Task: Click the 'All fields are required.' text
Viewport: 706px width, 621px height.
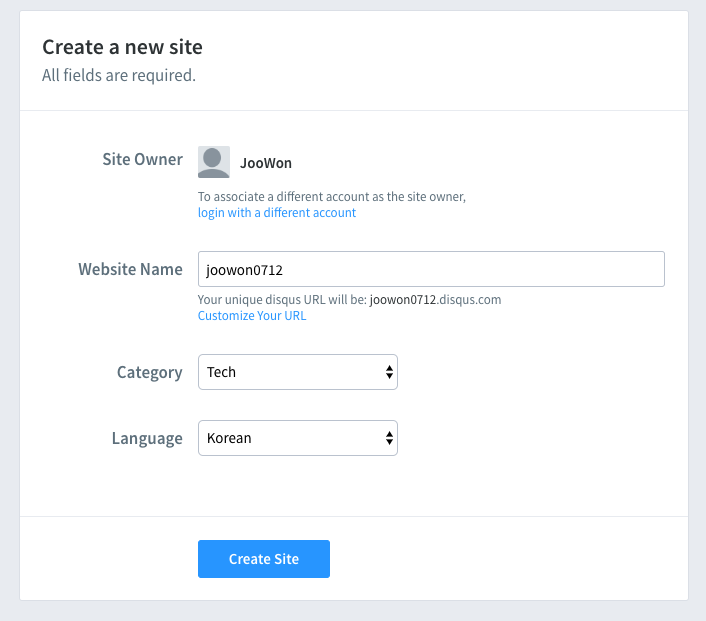Action: tap(119, 75)
